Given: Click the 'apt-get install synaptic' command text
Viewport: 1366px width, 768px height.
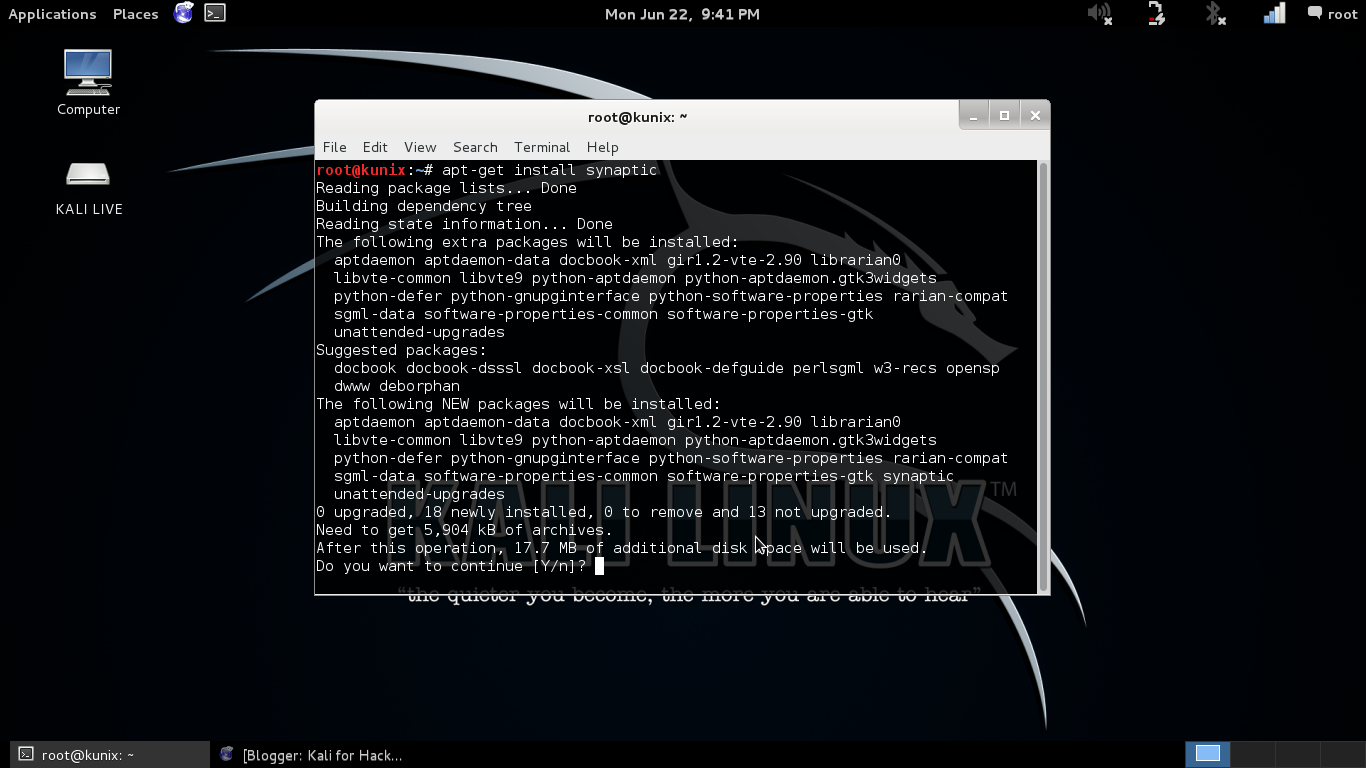Looking at the screenshot, I should pos(550,170).
